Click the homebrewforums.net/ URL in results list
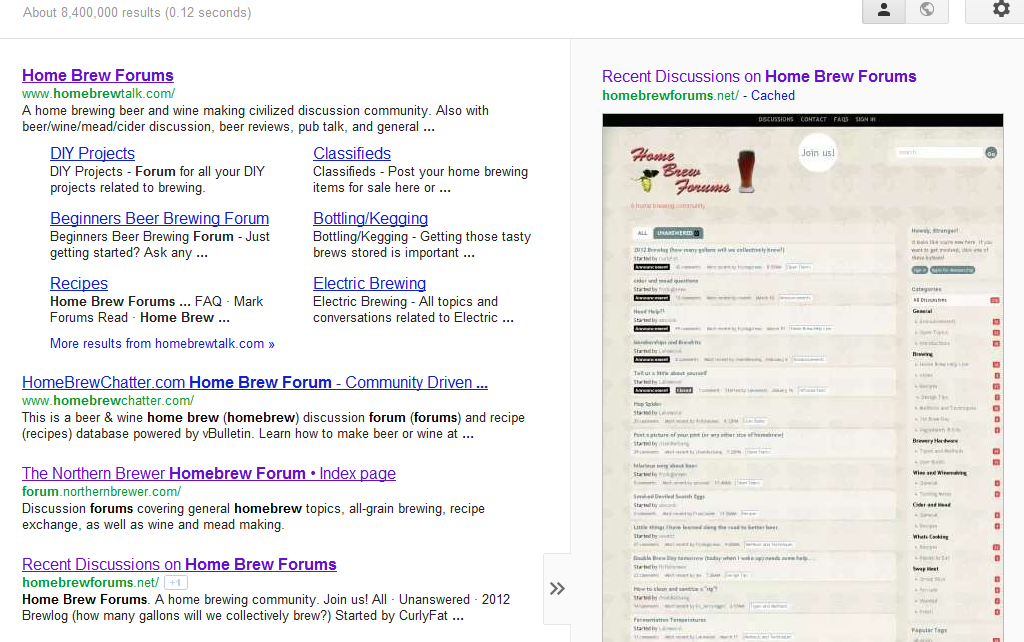The width and height of the screenshot is (1024, 642). (90, 583)
